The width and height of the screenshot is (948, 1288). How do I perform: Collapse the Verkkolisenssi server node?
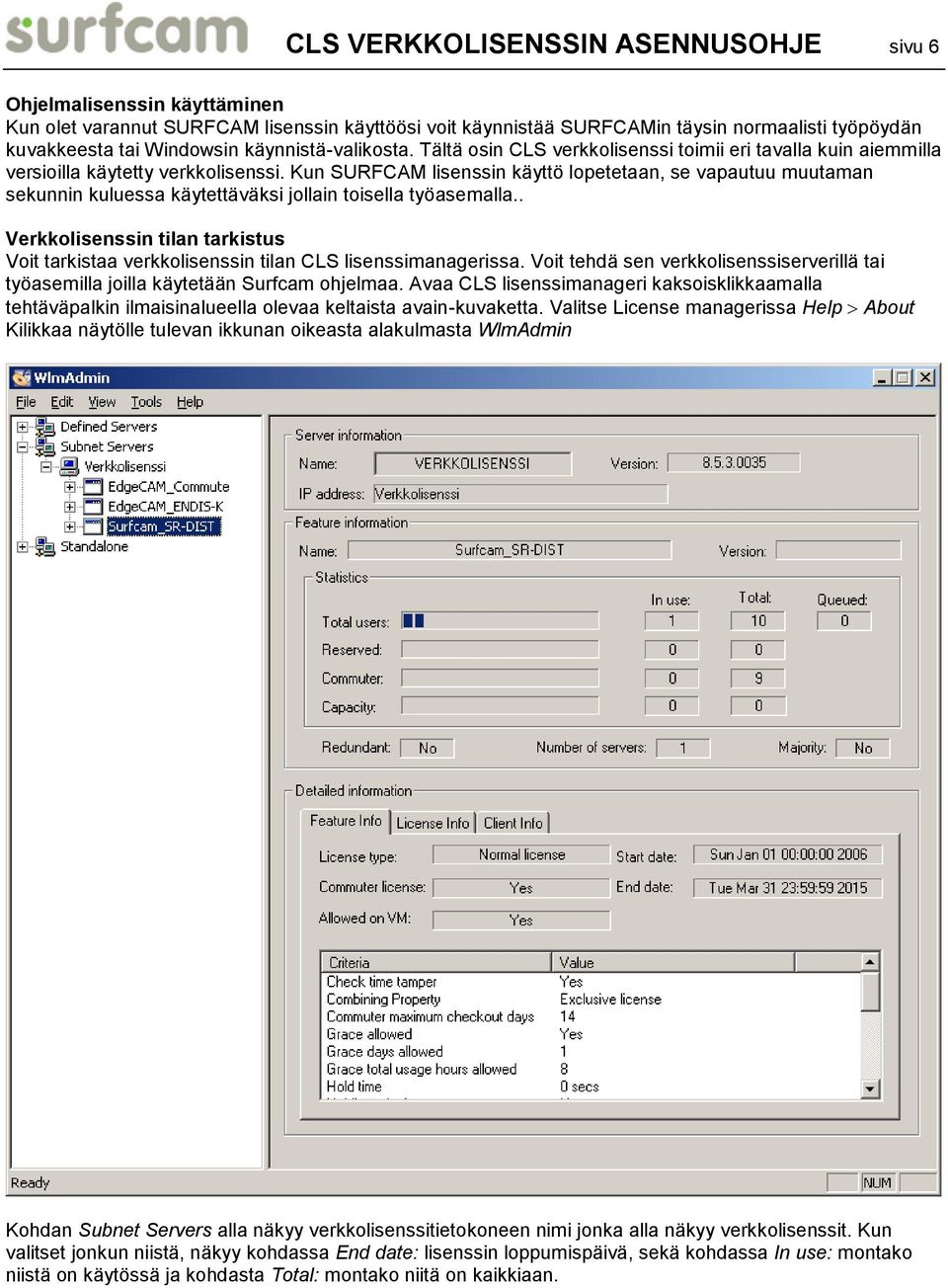46,466
